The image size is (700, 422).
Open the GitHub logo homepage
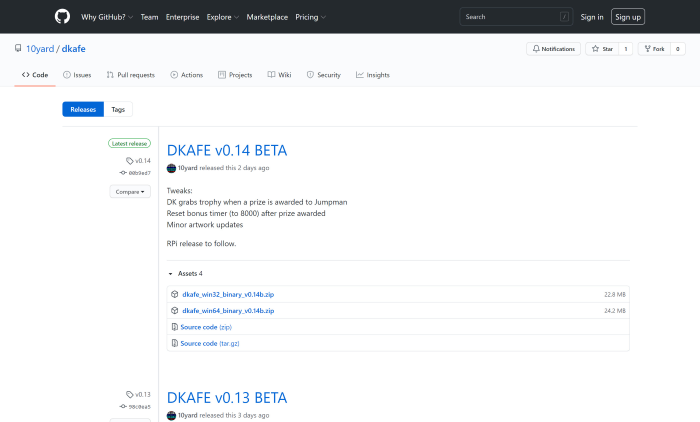[62, 17]
